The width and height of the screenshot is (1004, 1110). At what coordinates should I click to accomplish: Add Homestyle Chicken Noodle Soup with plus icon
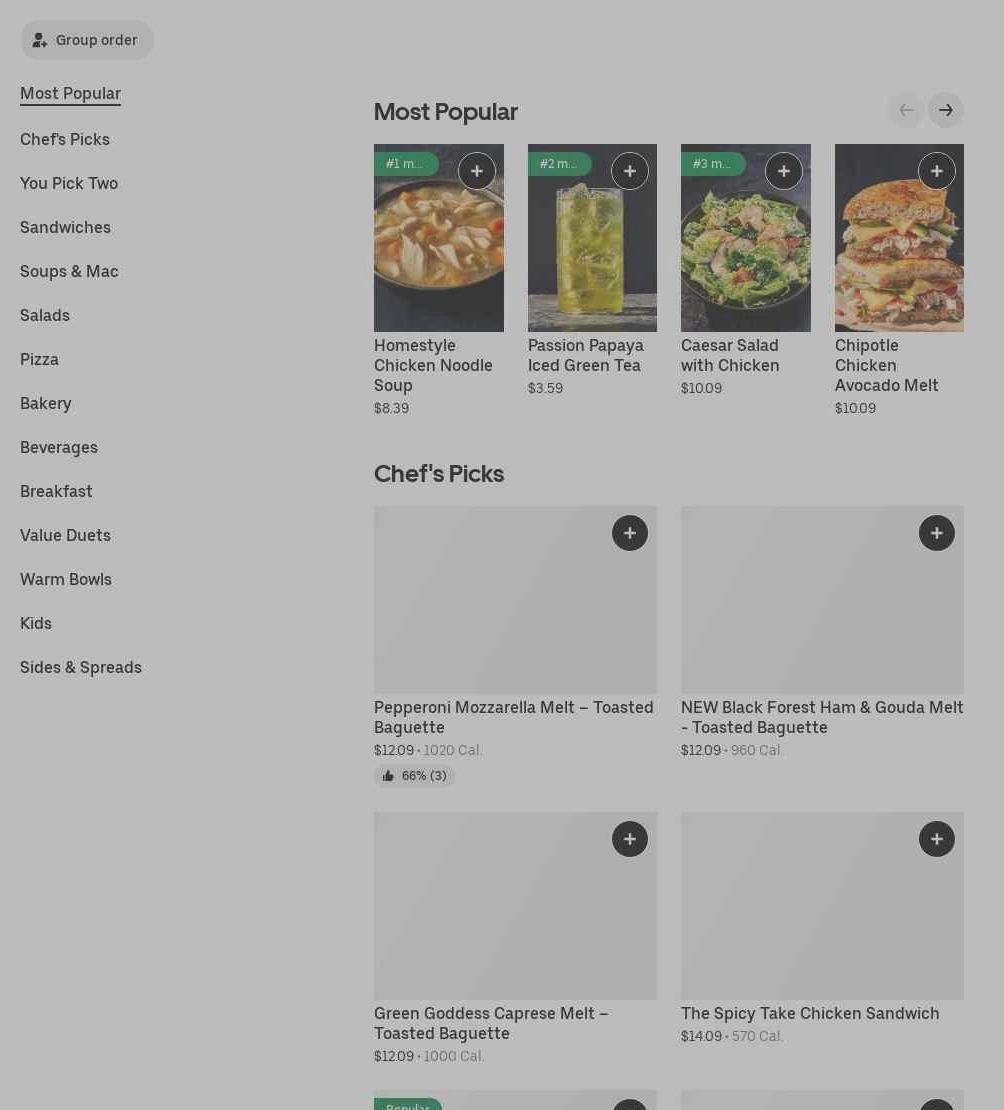pos(477,171)
